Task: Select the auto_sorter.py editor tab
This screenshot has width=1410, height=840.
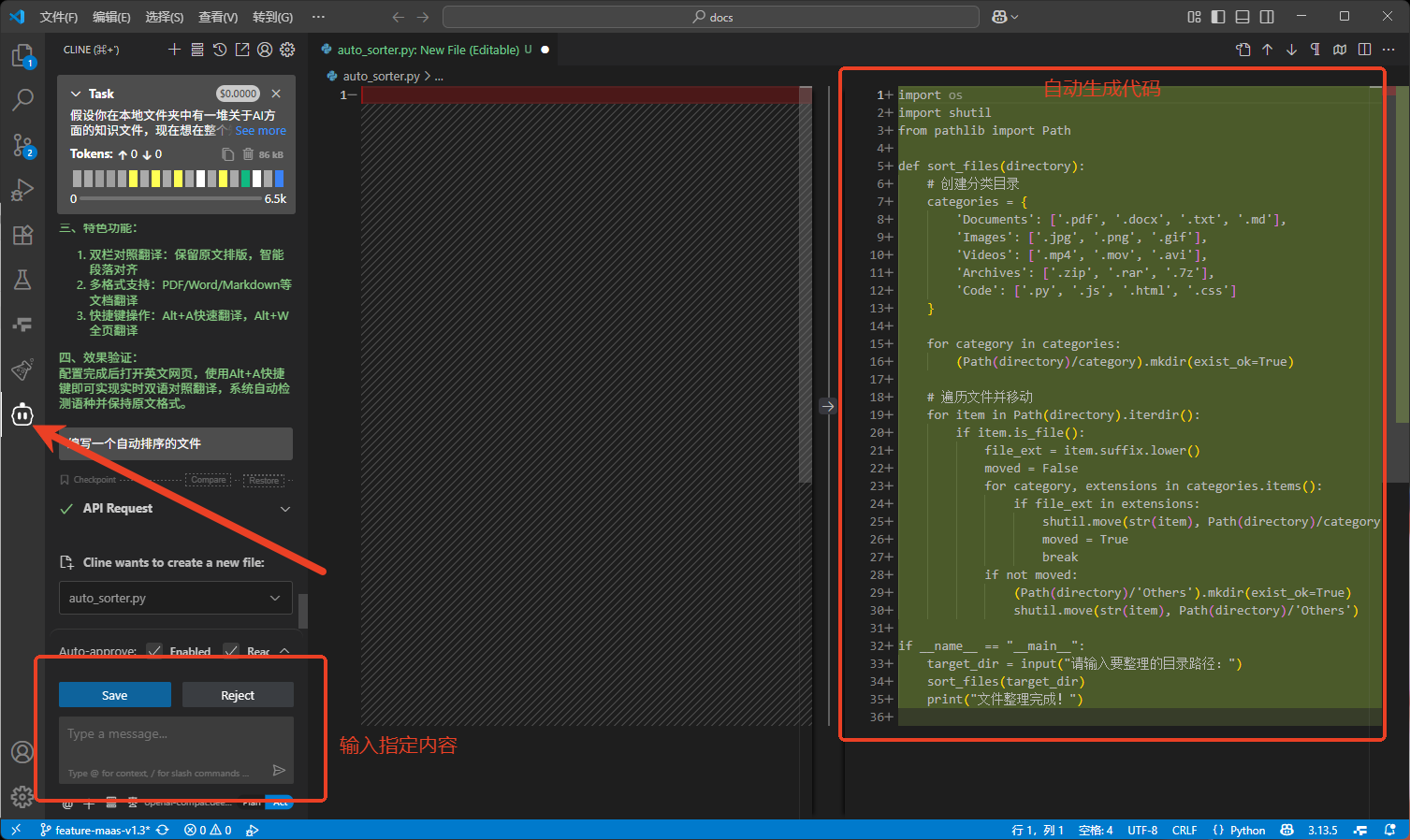Action: tap(428, 50)
